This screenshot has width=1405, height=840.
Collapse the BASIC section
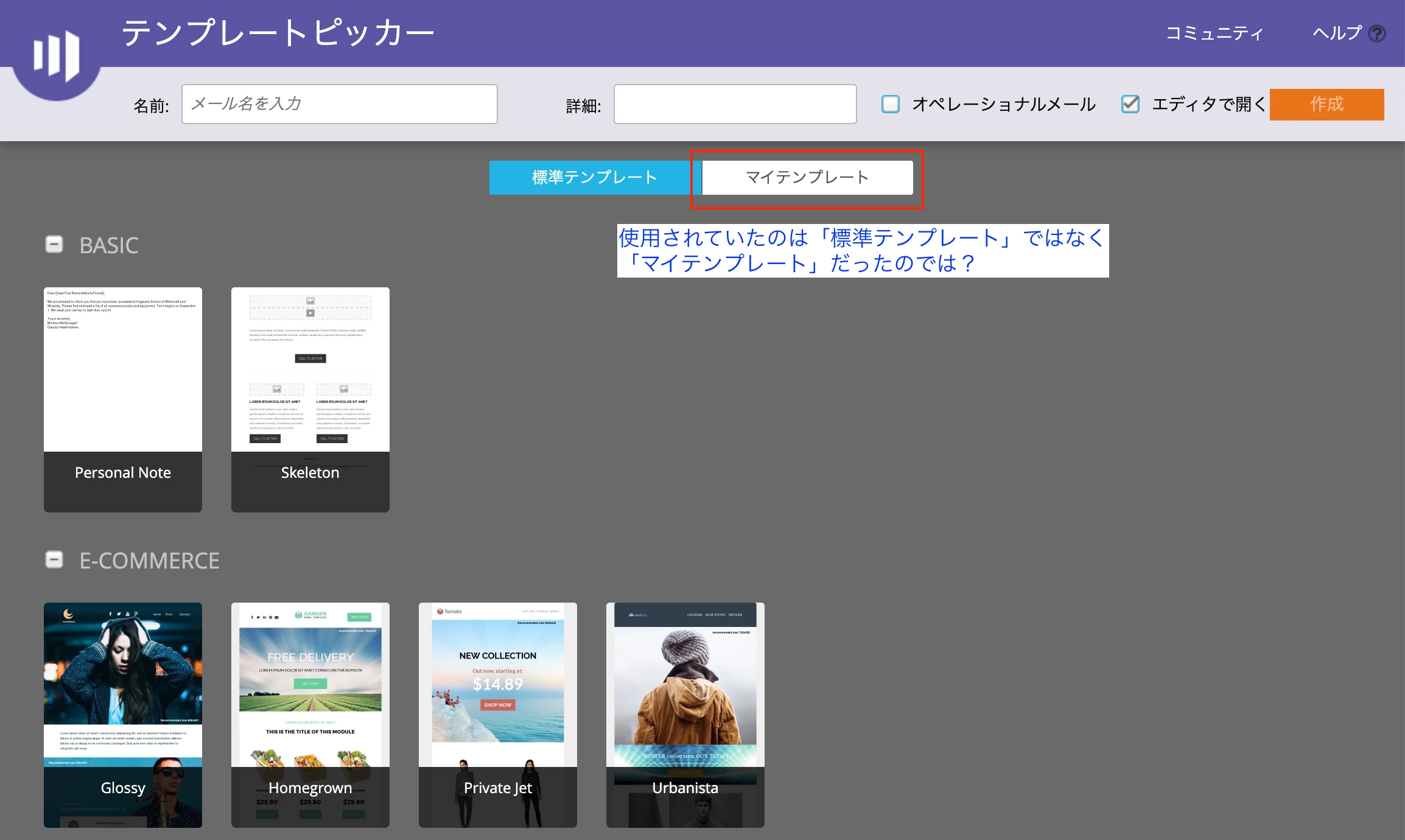click(x=54, y=244)
